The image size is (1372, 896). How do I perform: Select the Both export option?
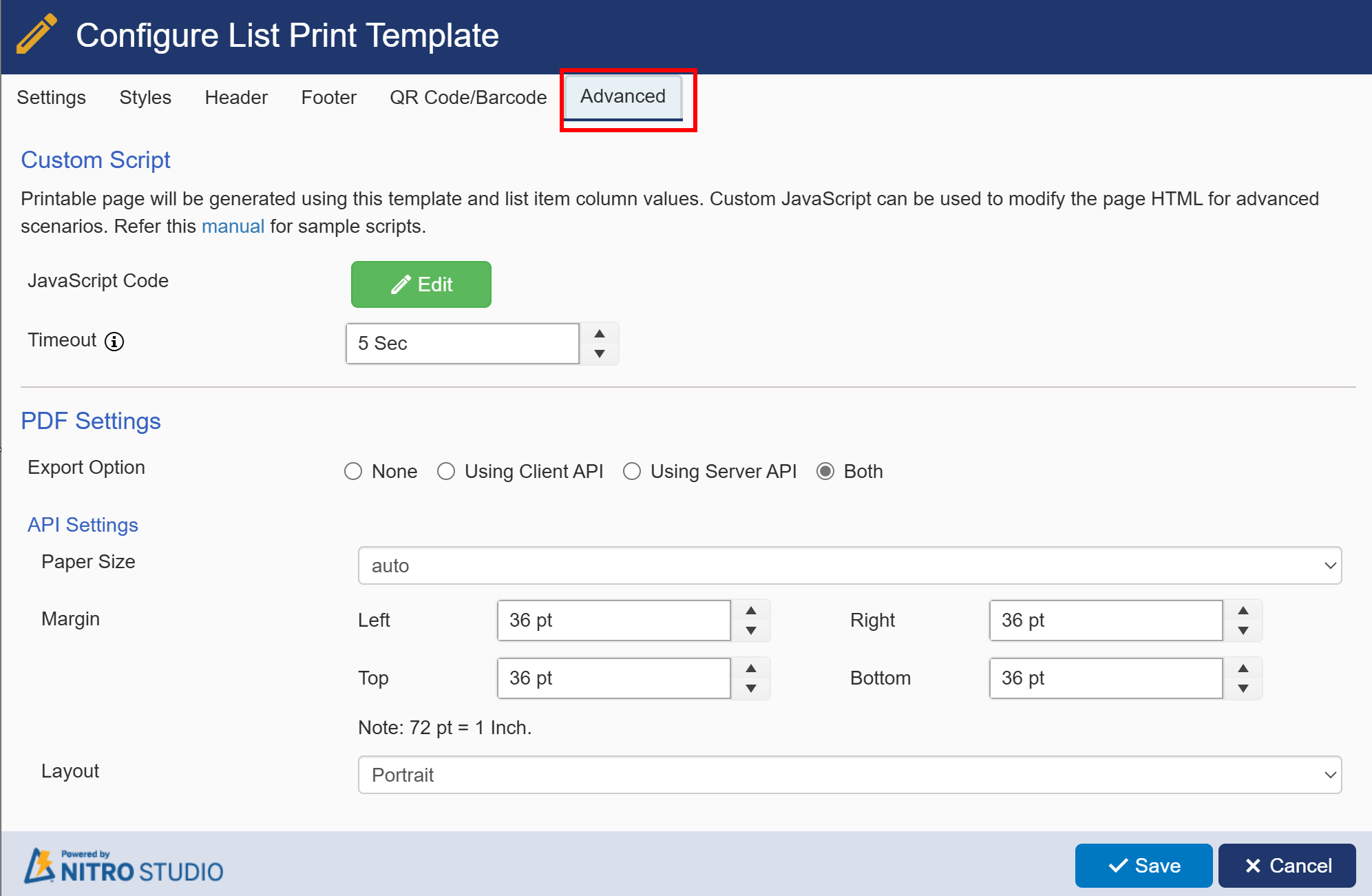click(x=825, y=471)
